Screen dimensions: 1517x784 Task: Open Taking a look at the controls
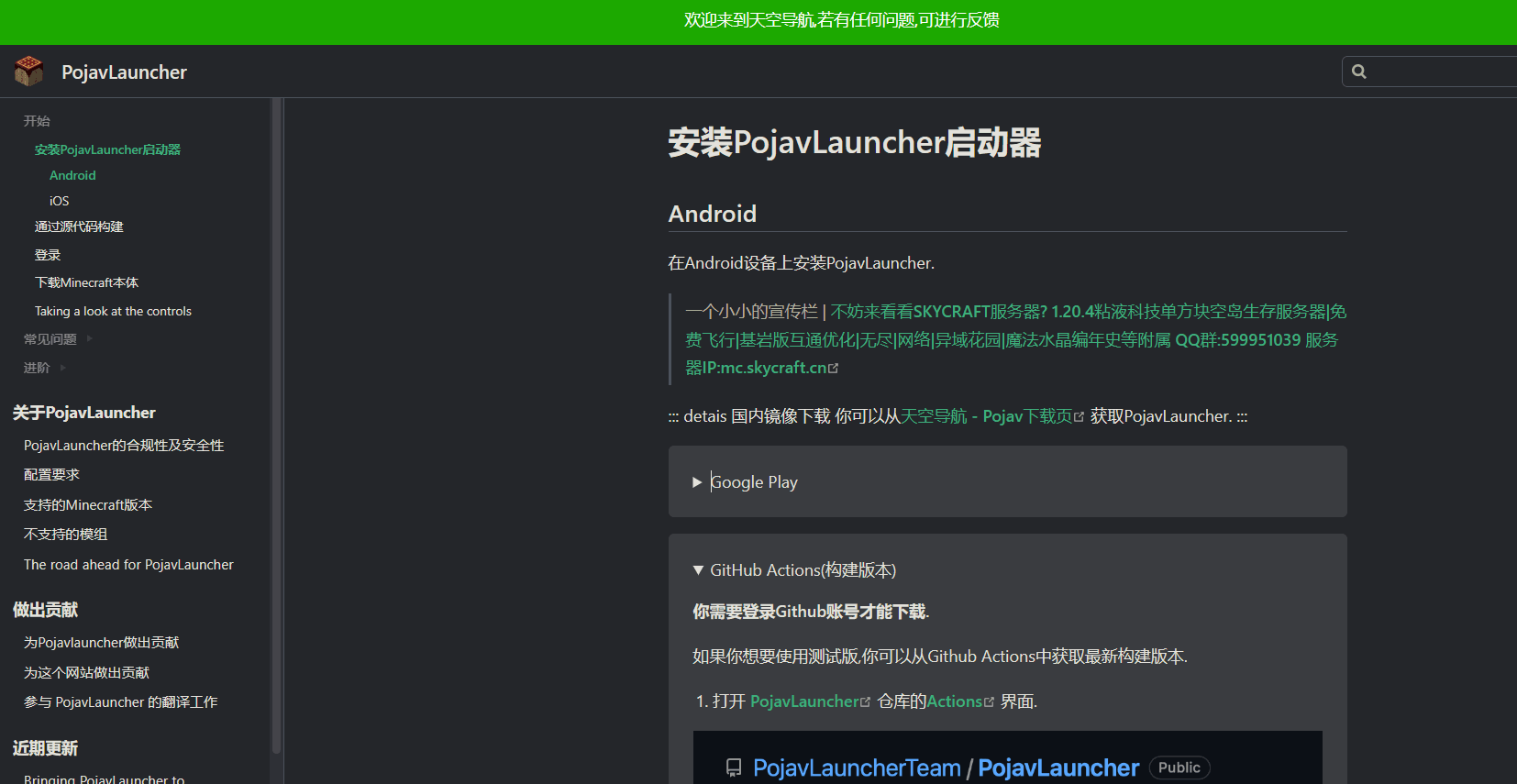(113, 311)
